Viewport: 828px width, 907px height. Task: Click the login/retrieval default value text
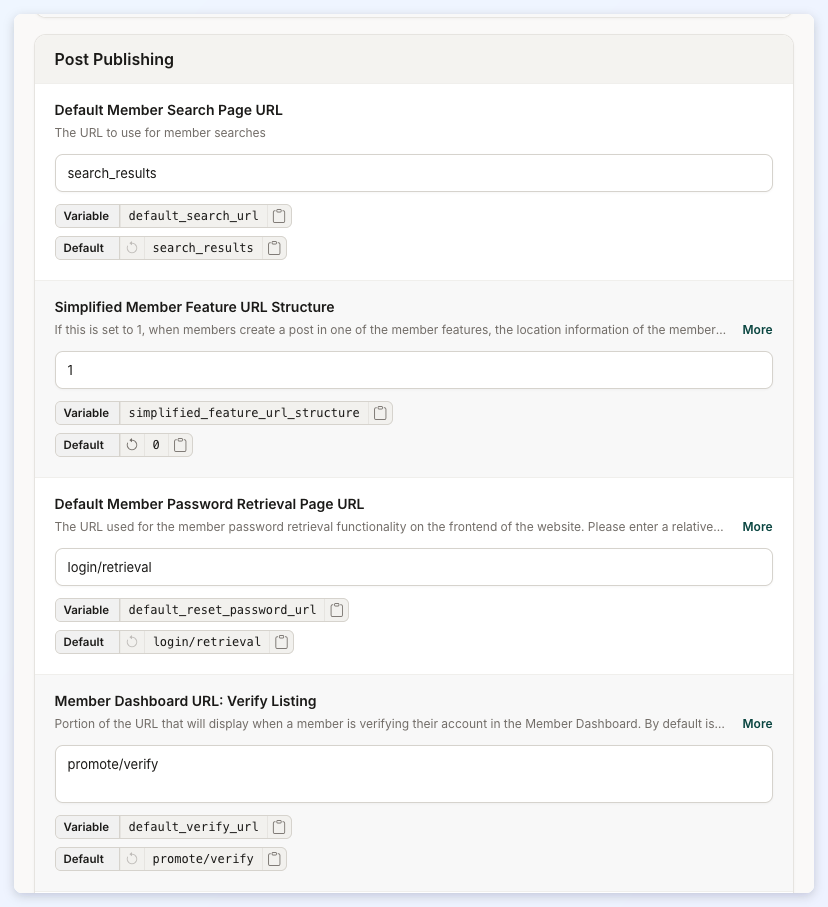(x=207, y=641)
